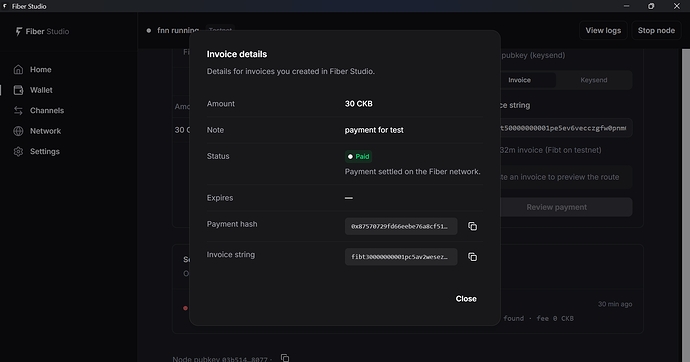
Task: Click the 'Invoice details' heading
Action: point(237,54)
